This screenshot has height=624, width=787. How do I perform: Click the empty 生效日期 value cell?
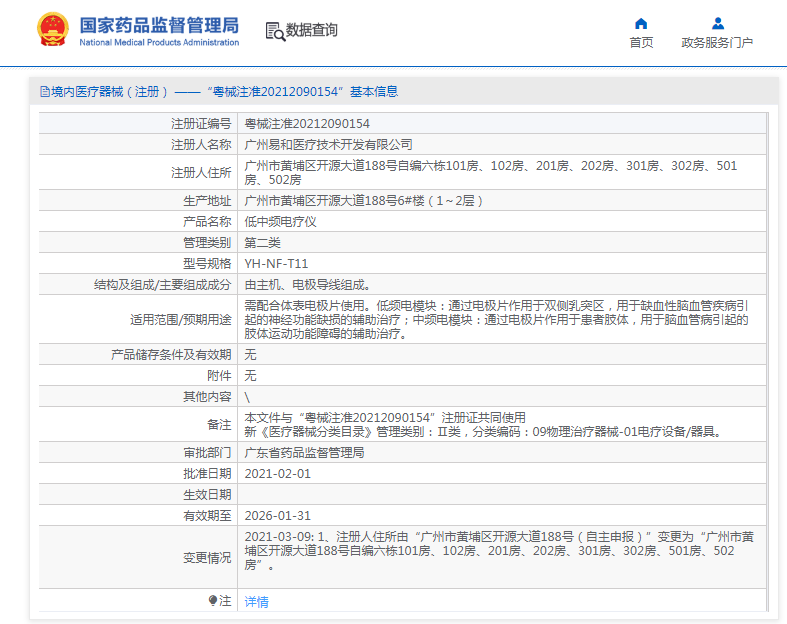pyautogui.click(x=502, y=495)
